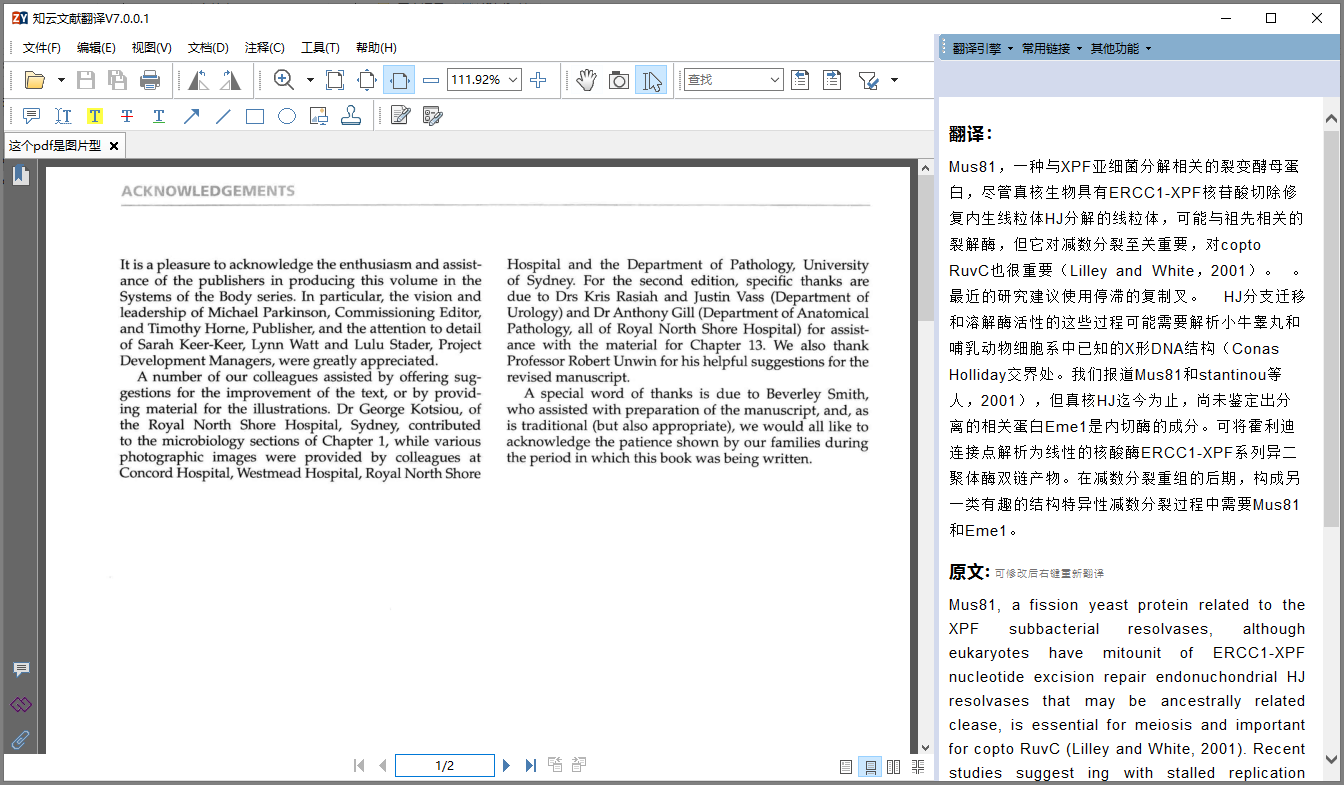This screenshot has width=1344, height=785.
Task: Jump to the last page
Action: (x=530, y=766)
